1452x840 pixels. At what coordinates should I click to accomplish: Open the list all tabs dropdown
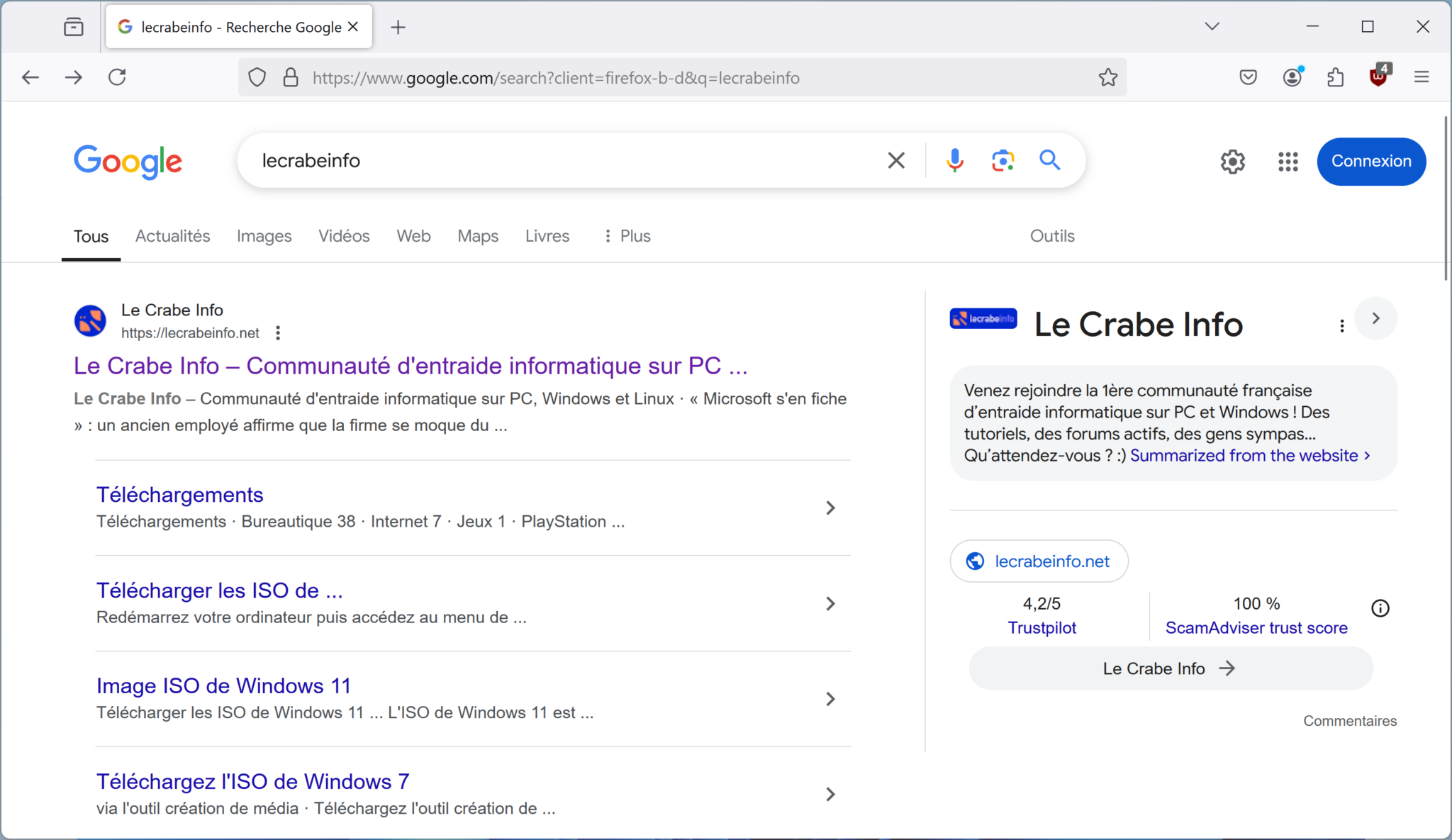point(1211,26)
